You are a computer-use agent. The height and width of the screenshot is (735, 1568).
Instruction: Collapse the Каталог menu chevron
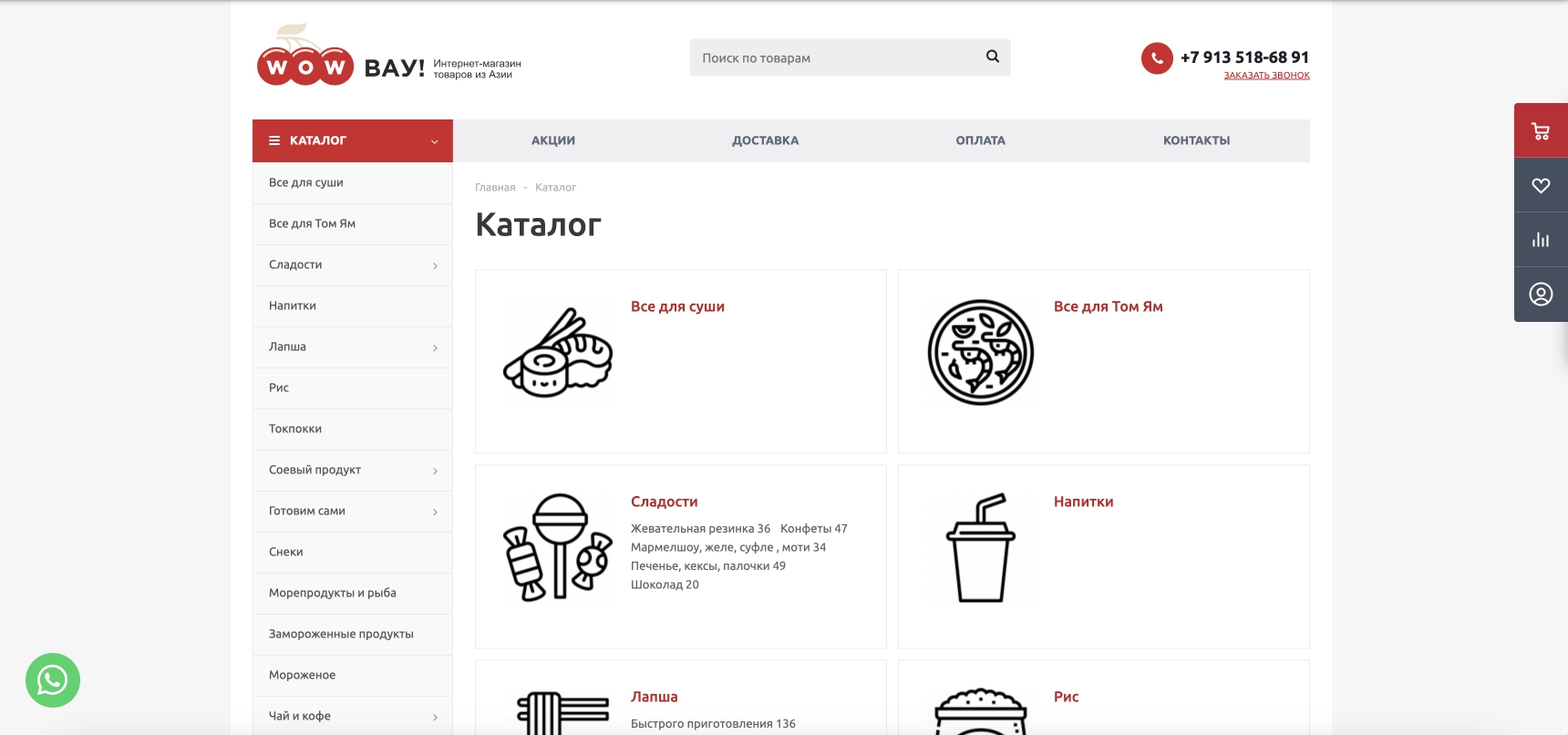[x=435, y=141]
